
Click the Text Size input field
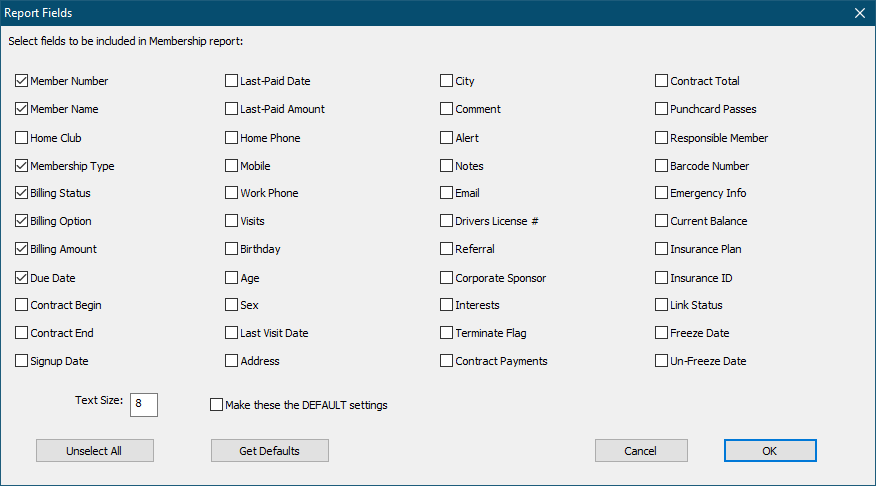144,404
